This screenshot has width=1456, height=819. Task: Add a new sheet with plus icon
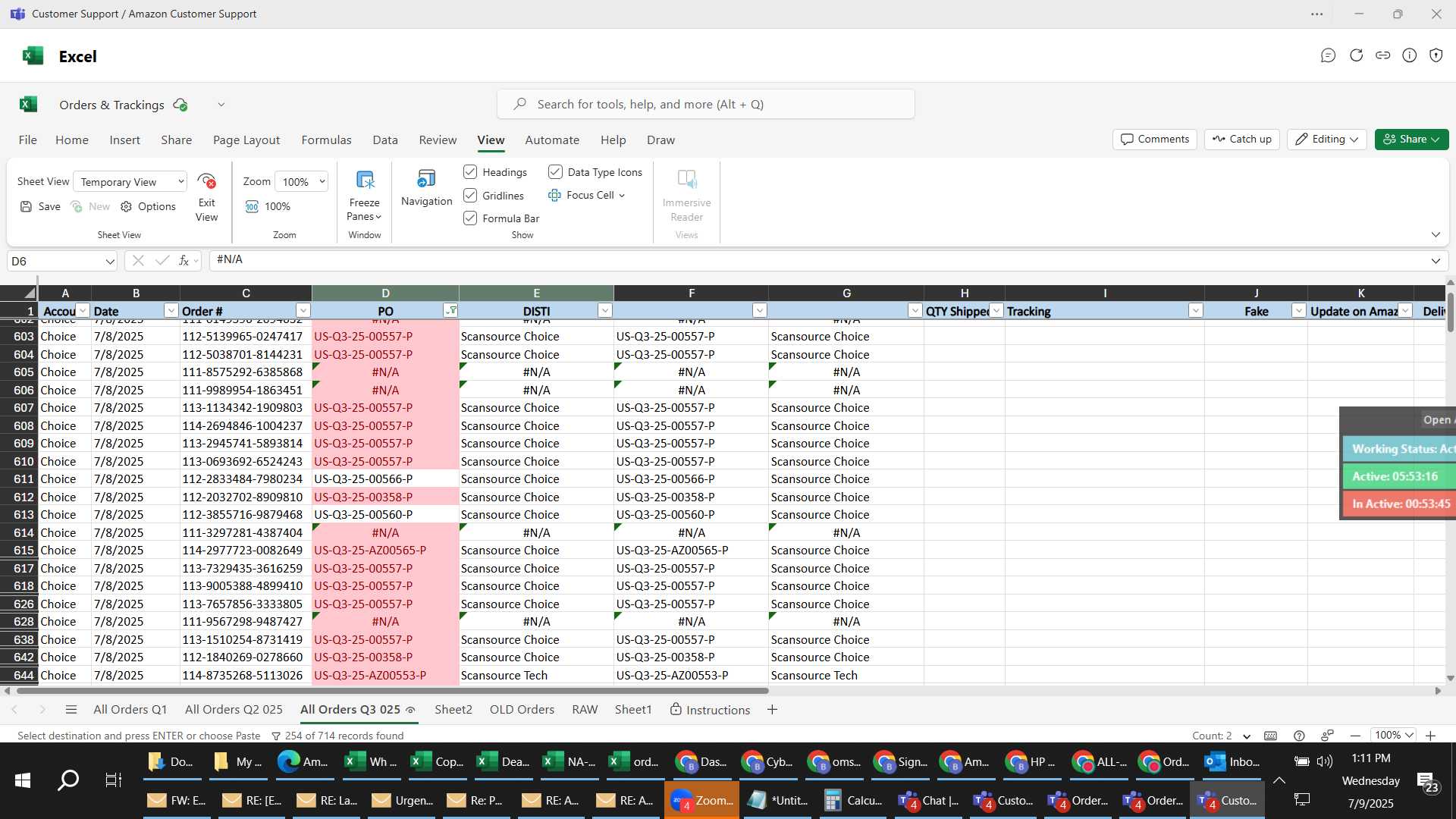pyautogui.click(x=772, y=710)
